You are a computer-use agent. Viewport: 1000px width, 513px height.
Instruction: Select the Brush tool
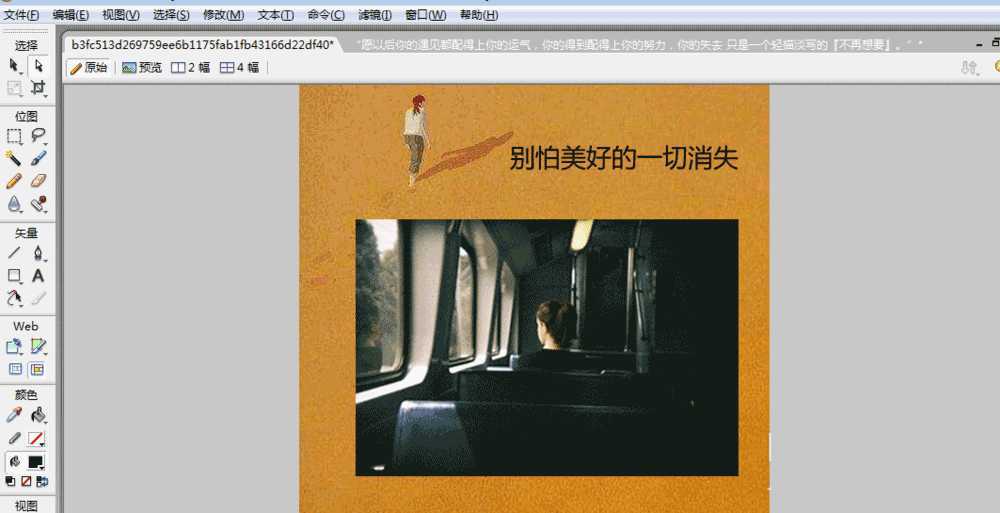(38, 158)
